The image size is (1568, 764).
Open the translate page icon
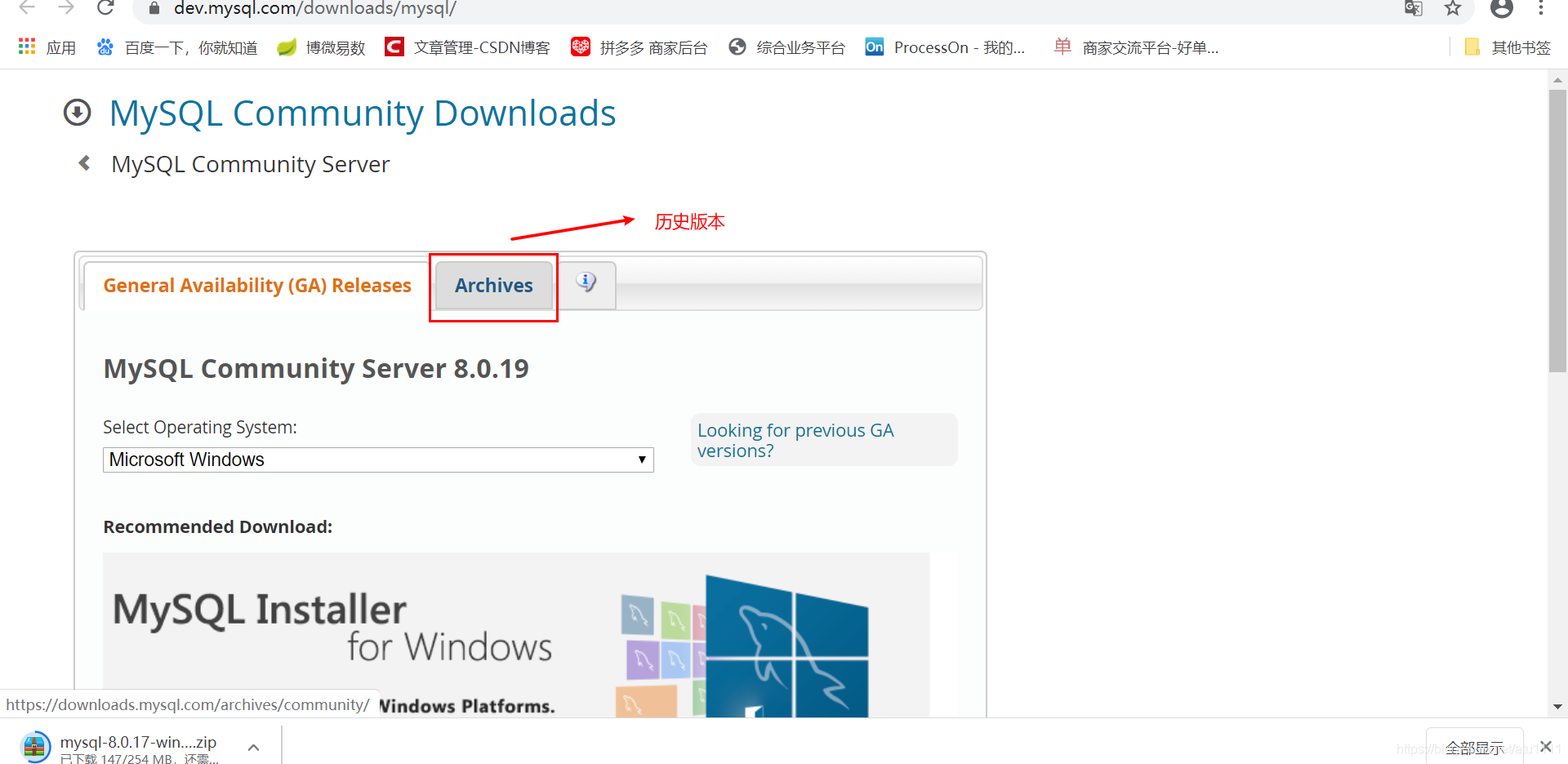(x=1414, y=8)
